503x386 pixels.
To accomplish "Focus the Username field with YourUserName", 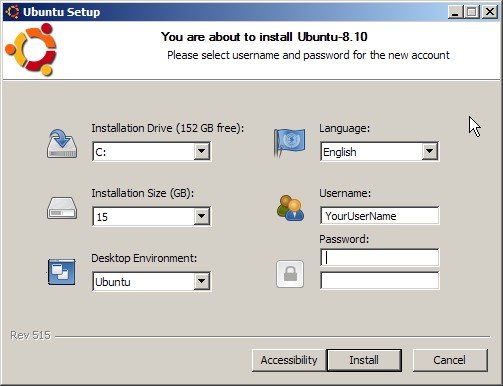I will point(379,216).
